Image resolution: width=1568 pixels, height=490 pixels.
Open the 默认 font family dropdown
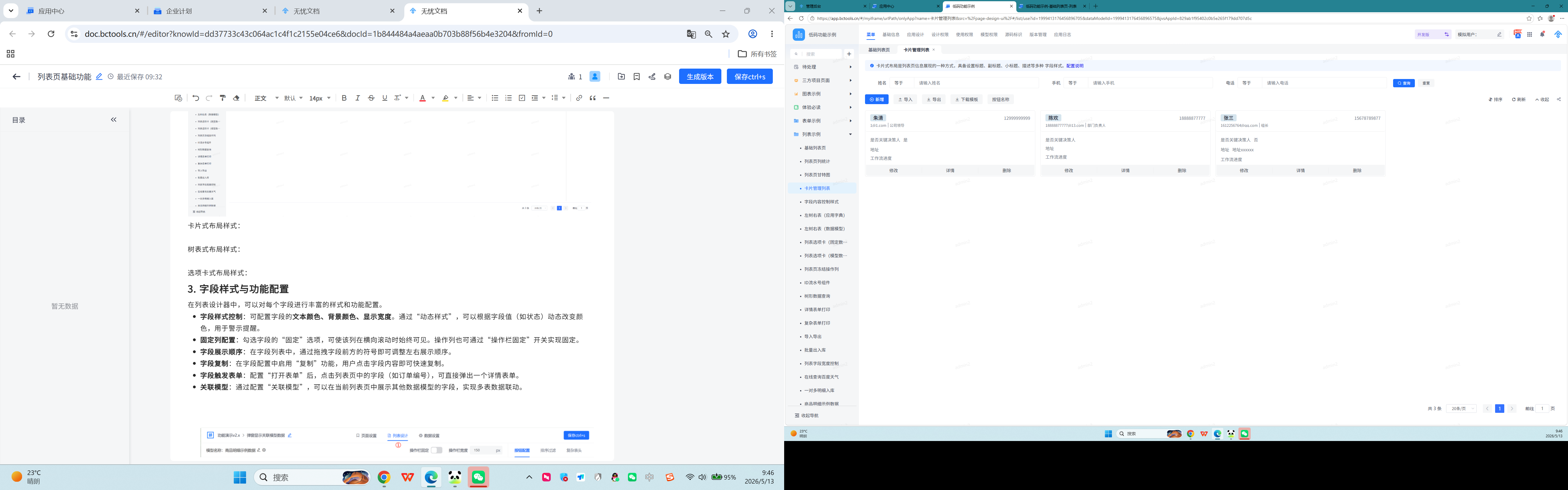(293, 98)
